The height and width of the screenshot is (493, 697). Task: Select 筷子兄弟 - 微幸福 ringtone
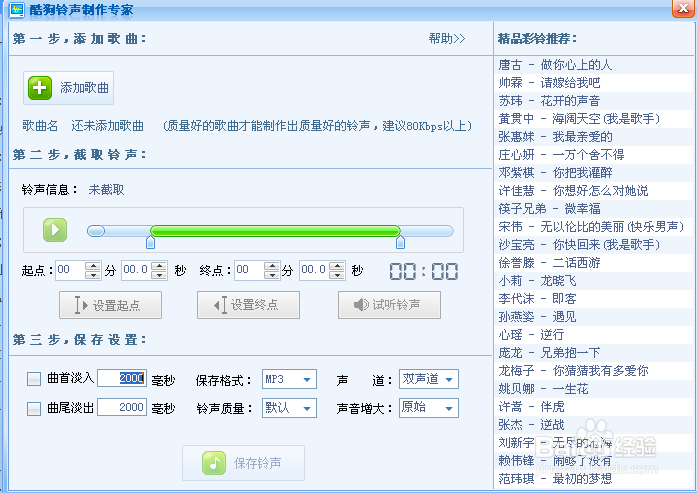(594, 209)
